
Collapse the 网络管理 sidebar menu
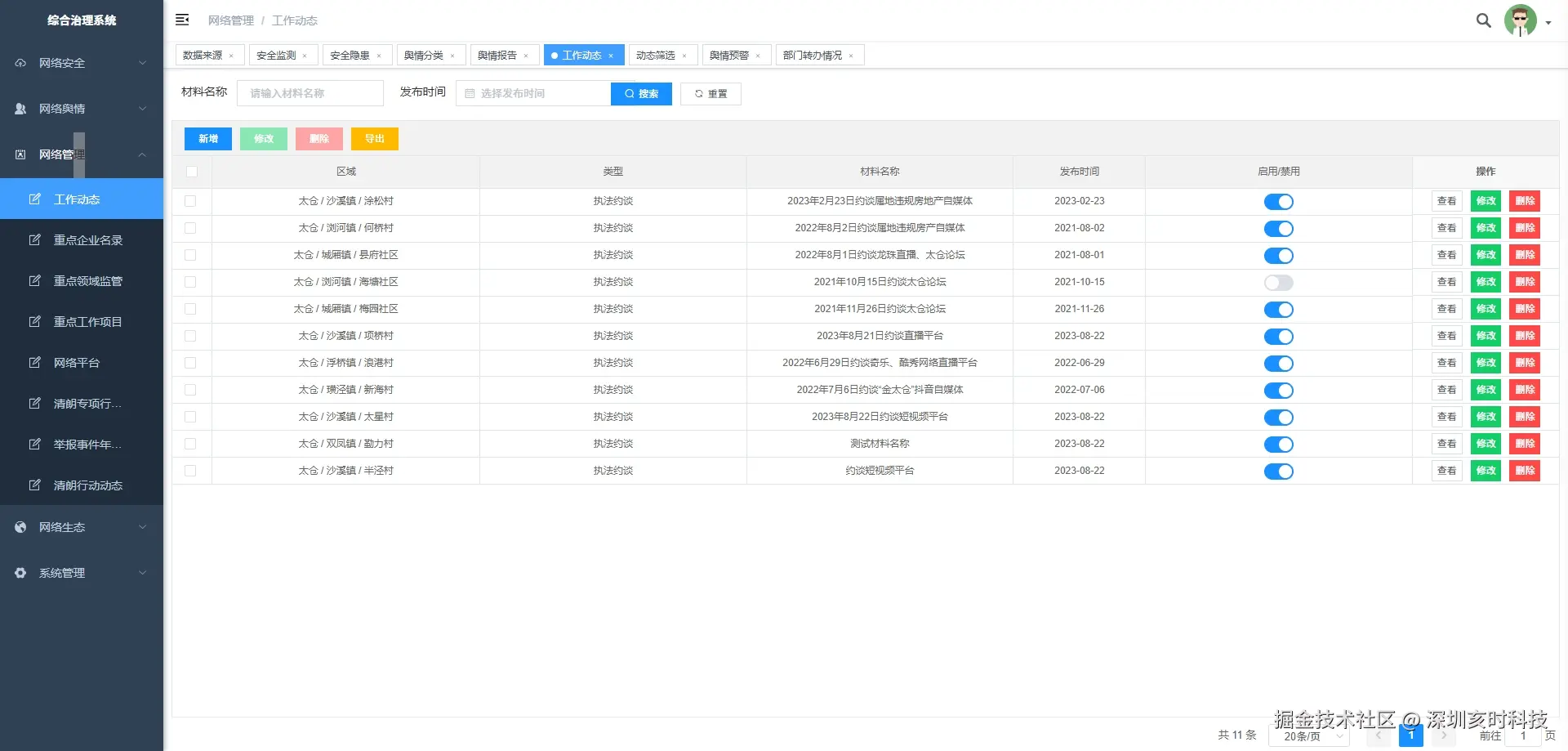[x=82, y=154]
